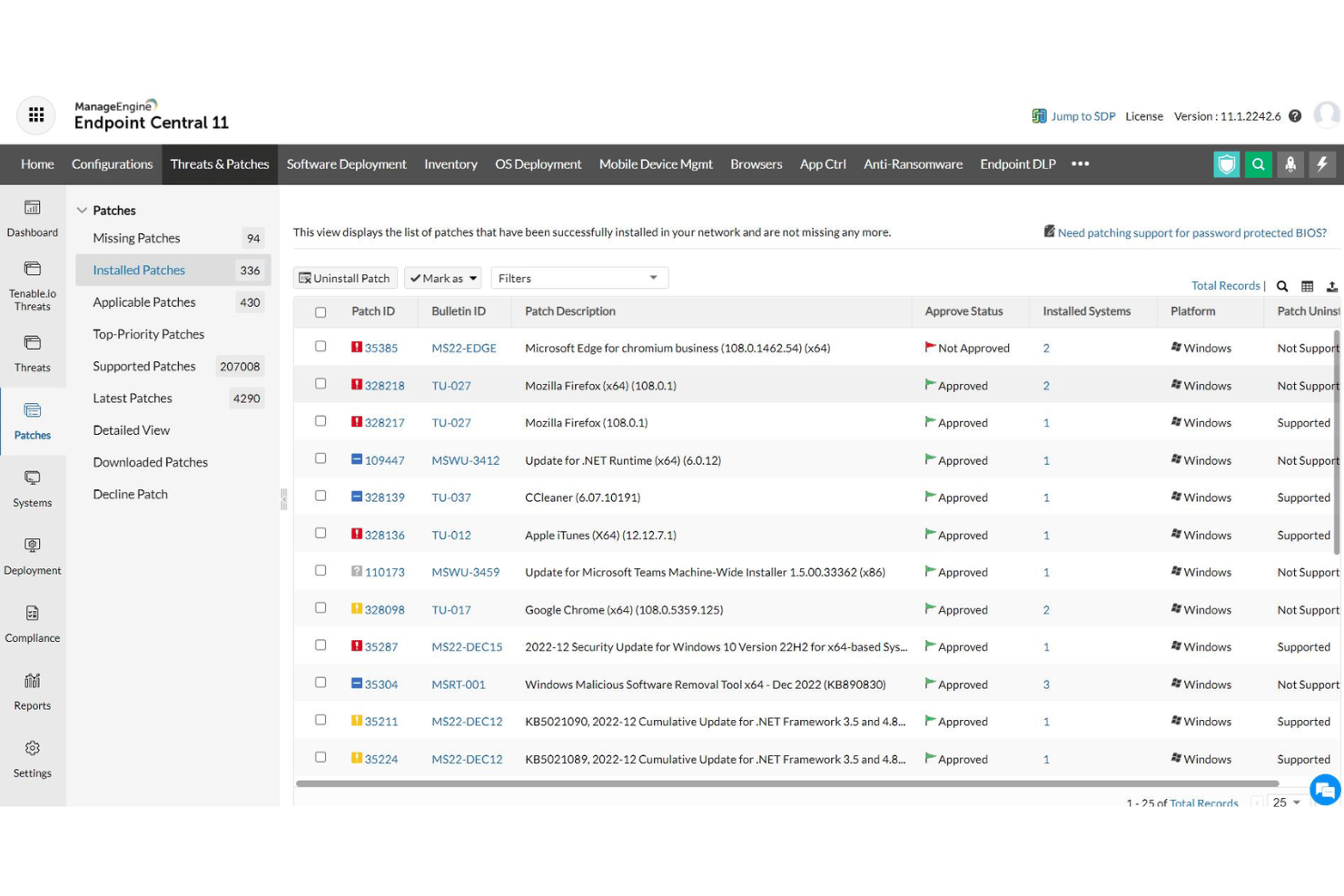Open the License link
The width and height of the screenshot is (1344, 896).
coord(1144,116)
